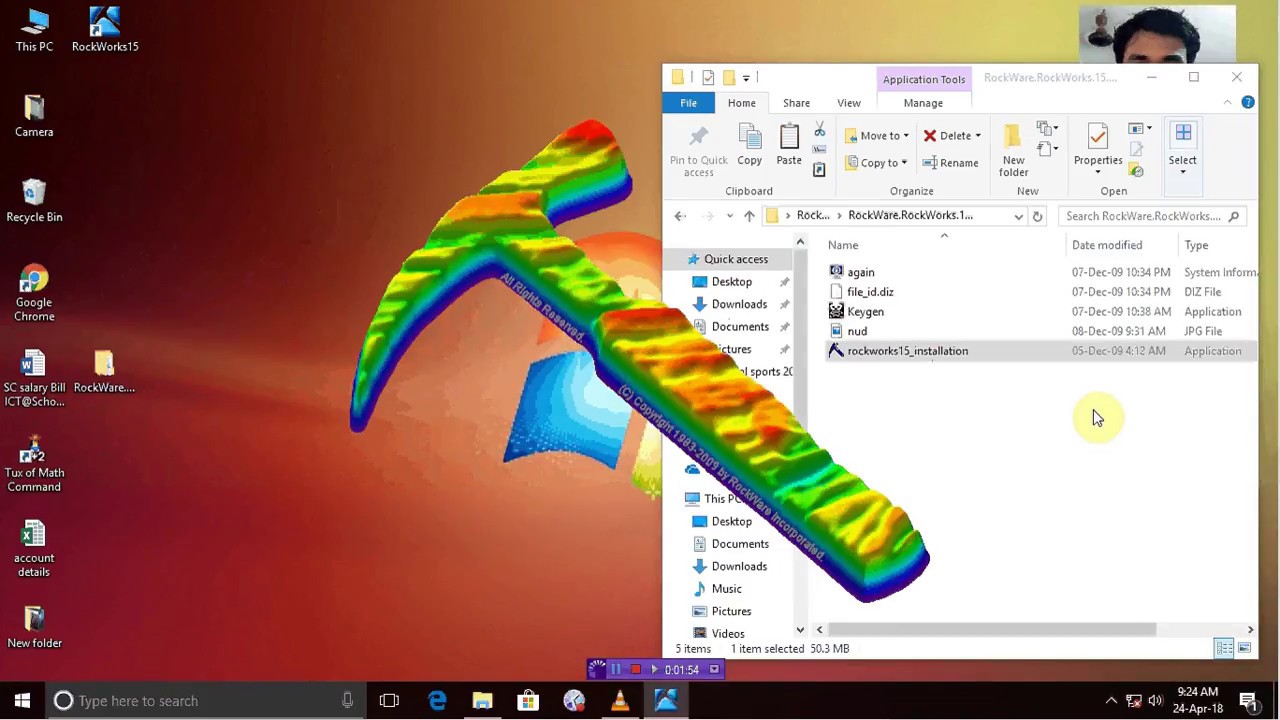1280x720 pixels.
Task: Collapse the ribbon with the chevron
Action: click(x=1227, y=102)
